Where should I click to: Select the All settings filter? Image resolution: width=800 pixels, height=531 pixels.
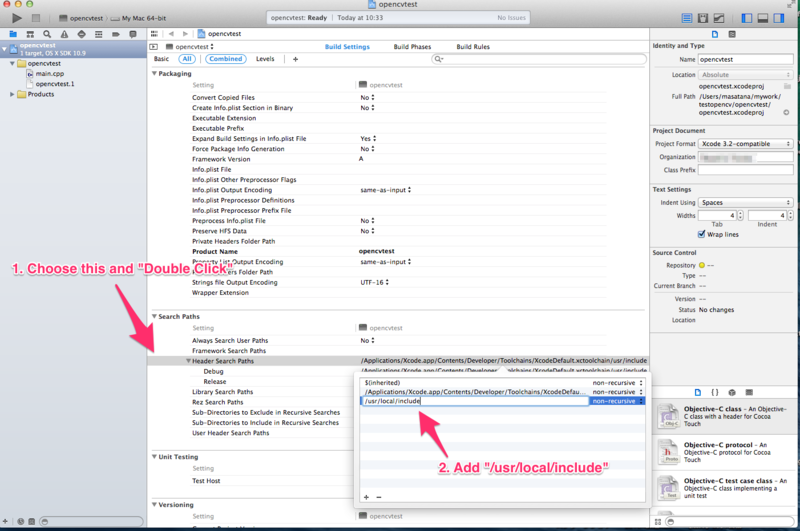[187, 59]
